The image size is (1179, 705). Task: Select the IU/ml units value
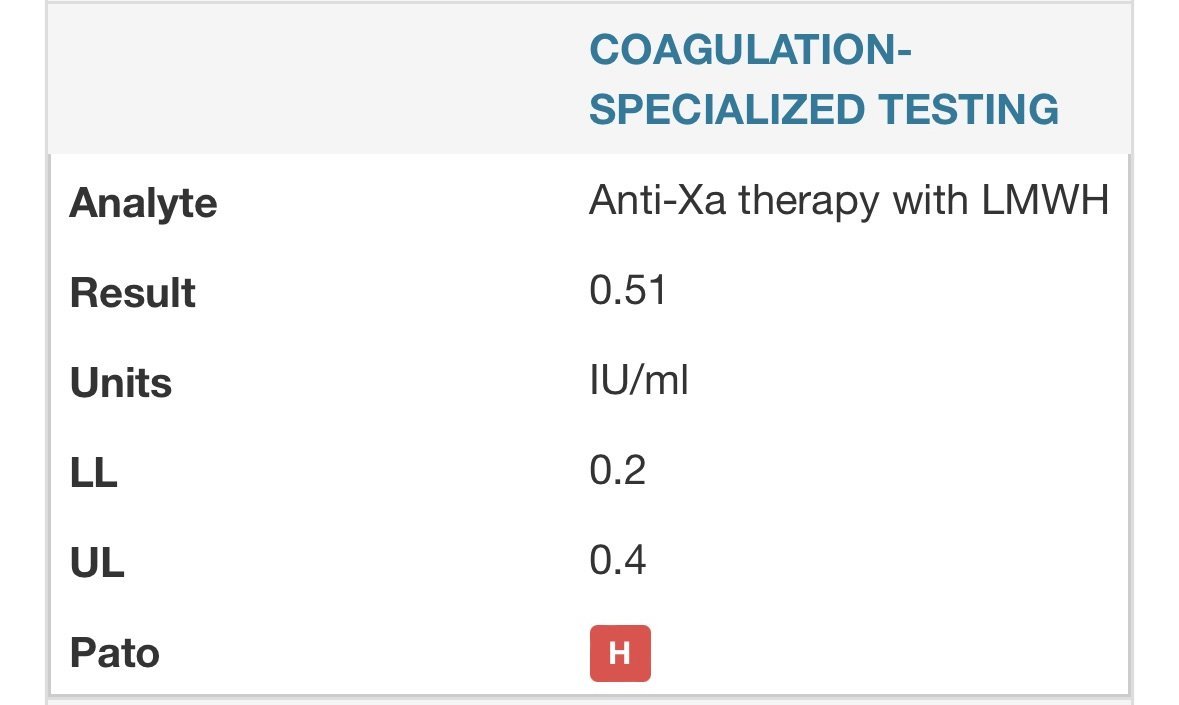(x=639, y=381)
